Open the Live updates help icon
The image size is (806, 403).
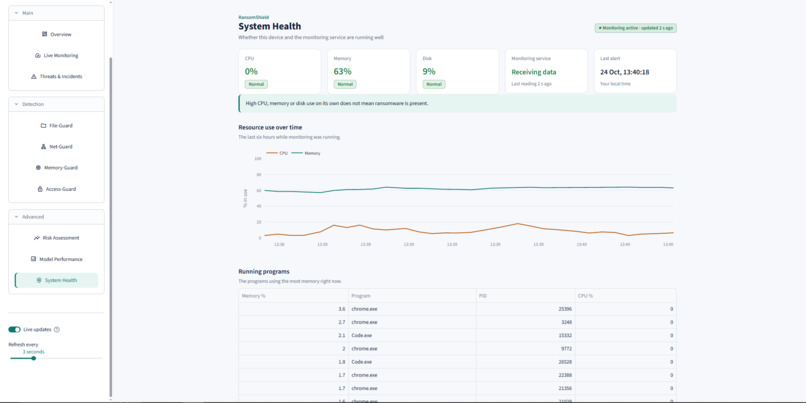pos(57,329)
